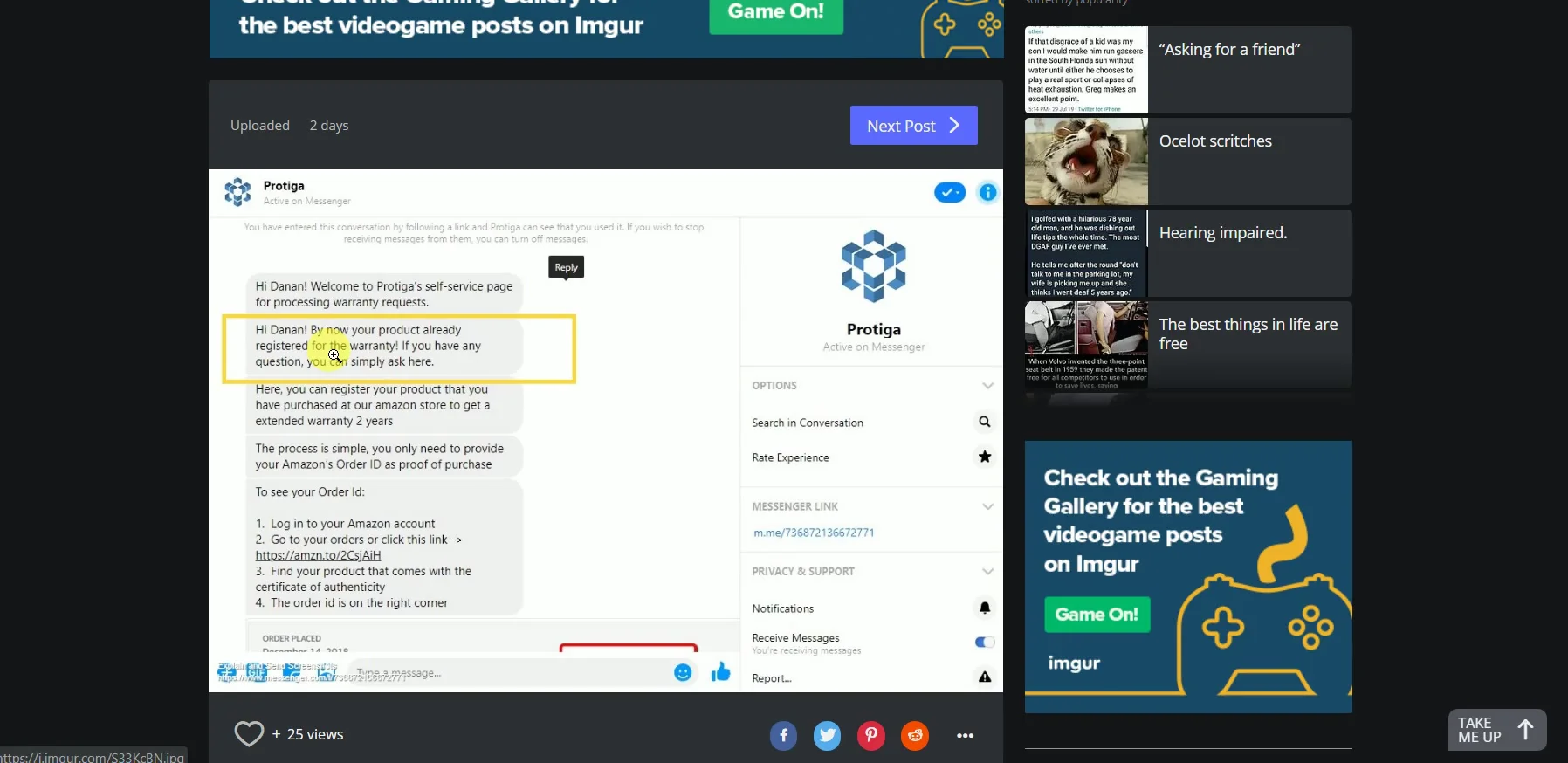1568x763 pixels.
Task: Click the blue checkmark button in Messenger header
Action: [x=950, y=192]
